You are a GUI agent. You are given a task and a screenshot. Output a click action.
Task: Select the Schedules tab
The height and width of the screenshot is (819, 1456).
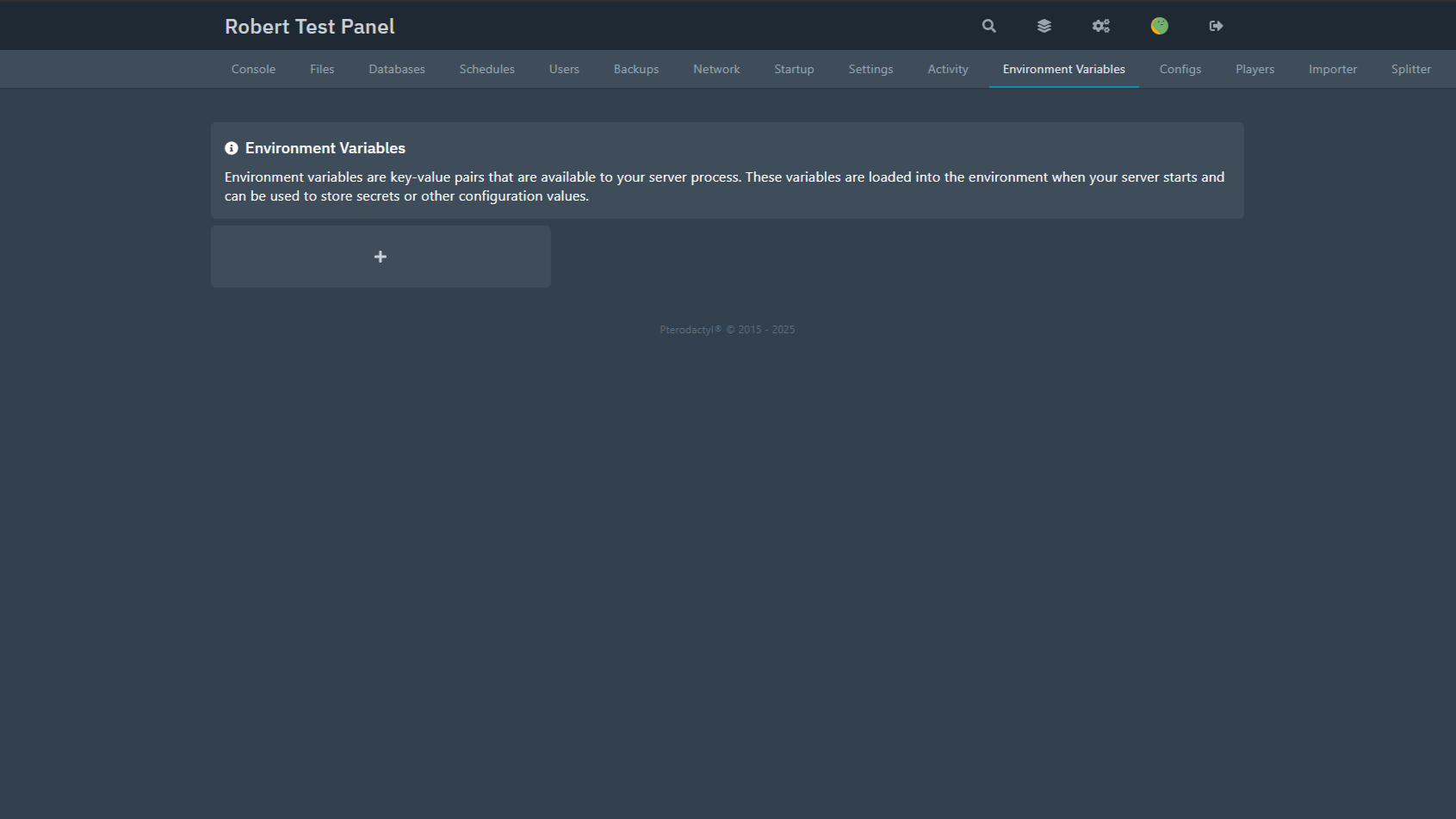coord(486,69)
